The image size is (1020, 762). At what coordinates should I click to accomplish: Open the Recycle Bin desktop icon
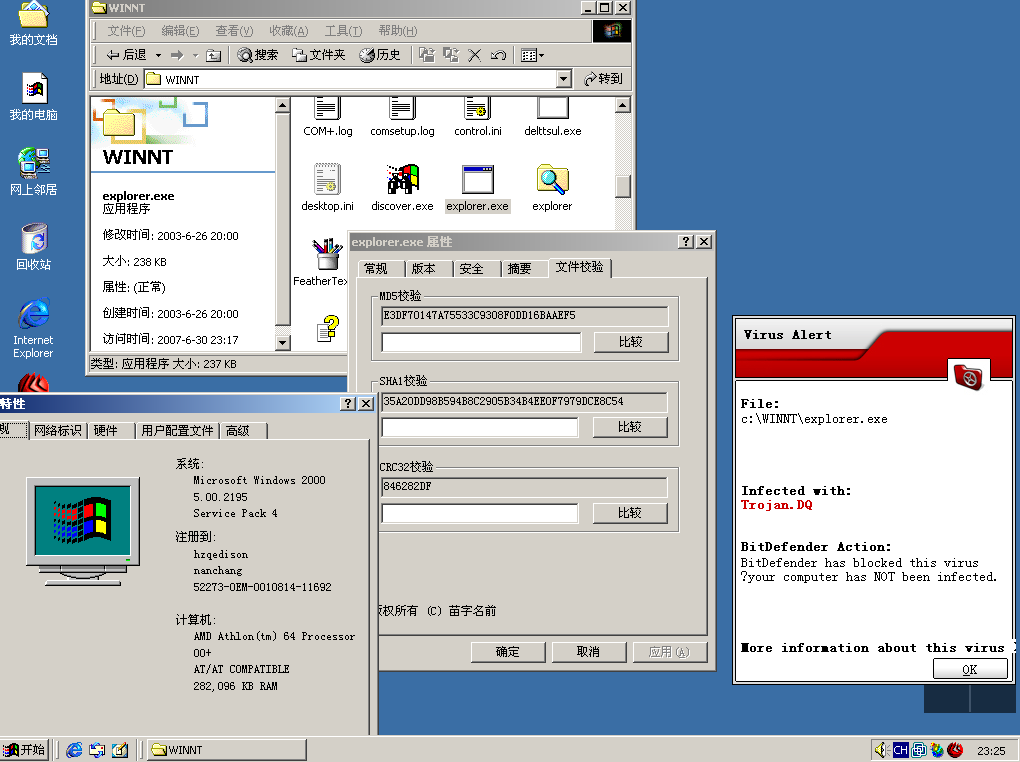point(33,247)
